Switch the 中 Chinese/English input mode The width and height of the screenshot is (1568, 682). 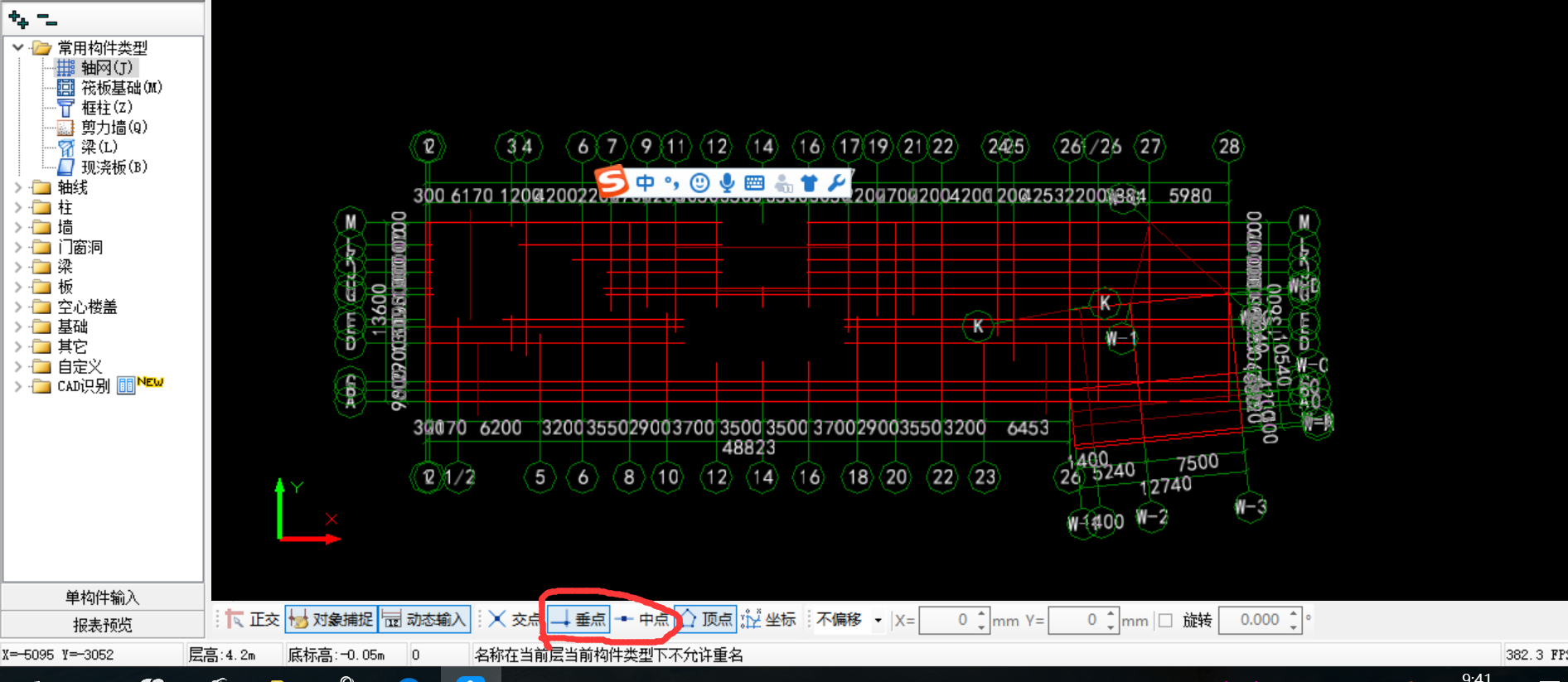[646, 183]
